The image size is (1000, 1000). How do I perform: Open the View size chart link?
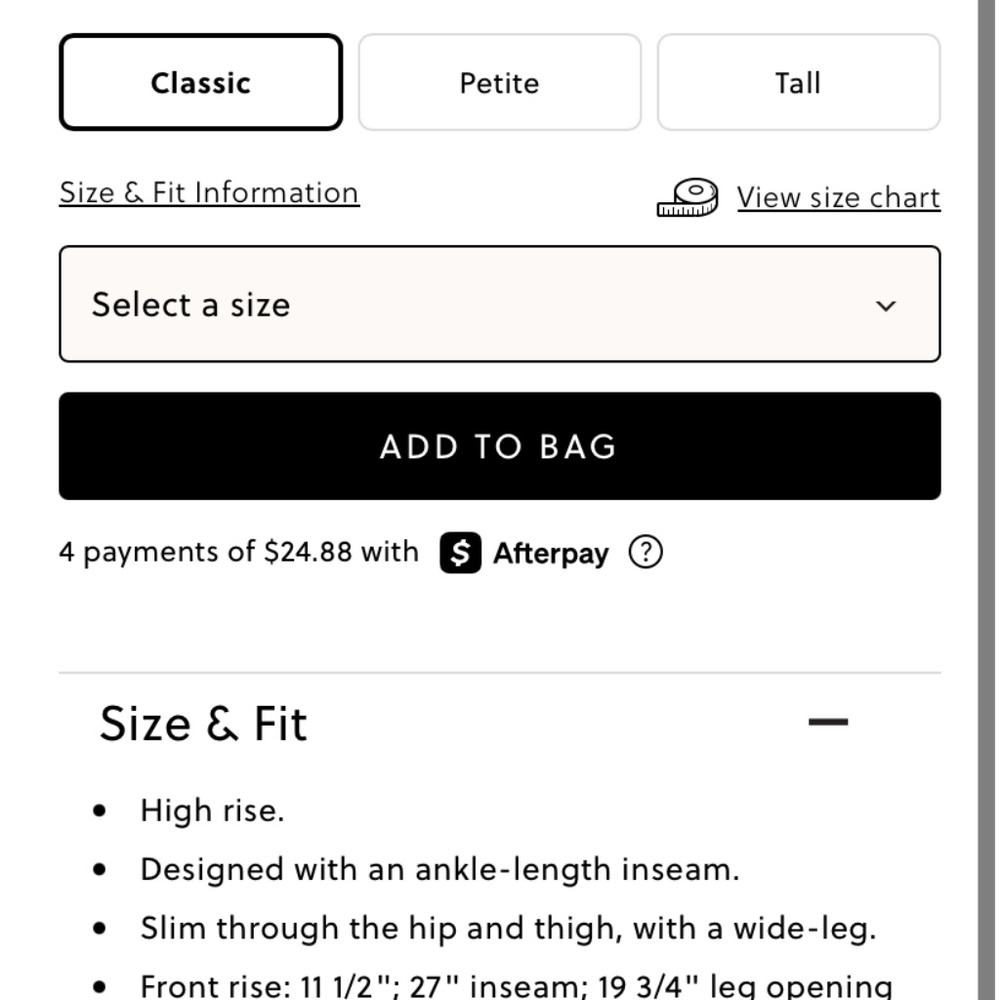click(x=839, y=198)
